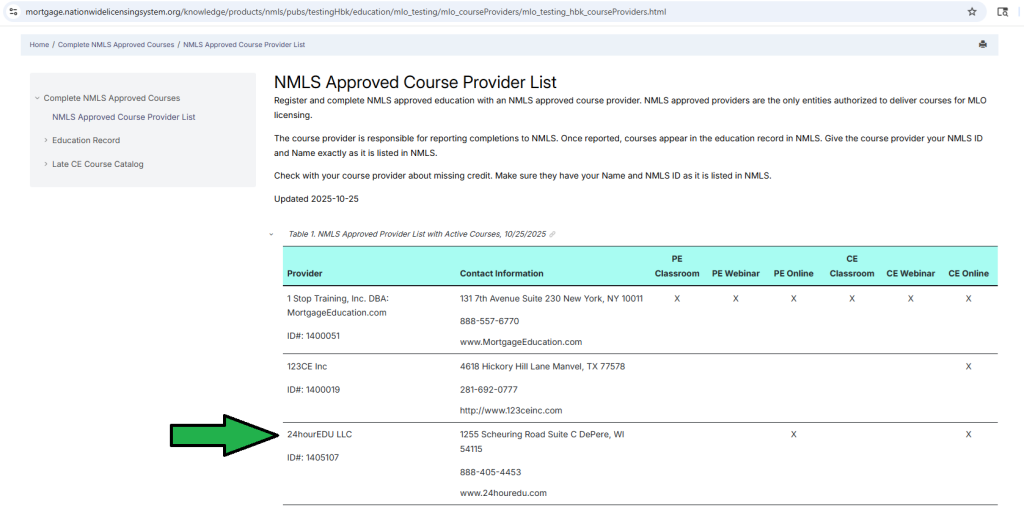Print the page using the printer icon
This screenshot has width=1024, height=507.
pos(982,44)
